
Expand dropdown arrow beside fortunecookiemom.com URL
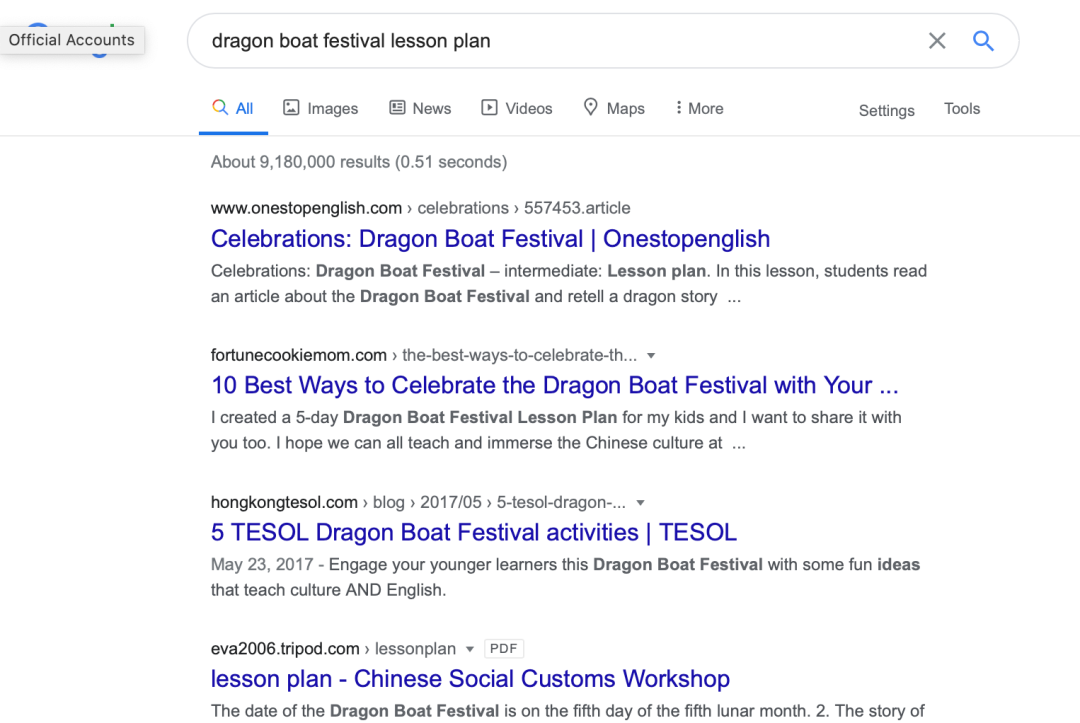tap(651, 356)
